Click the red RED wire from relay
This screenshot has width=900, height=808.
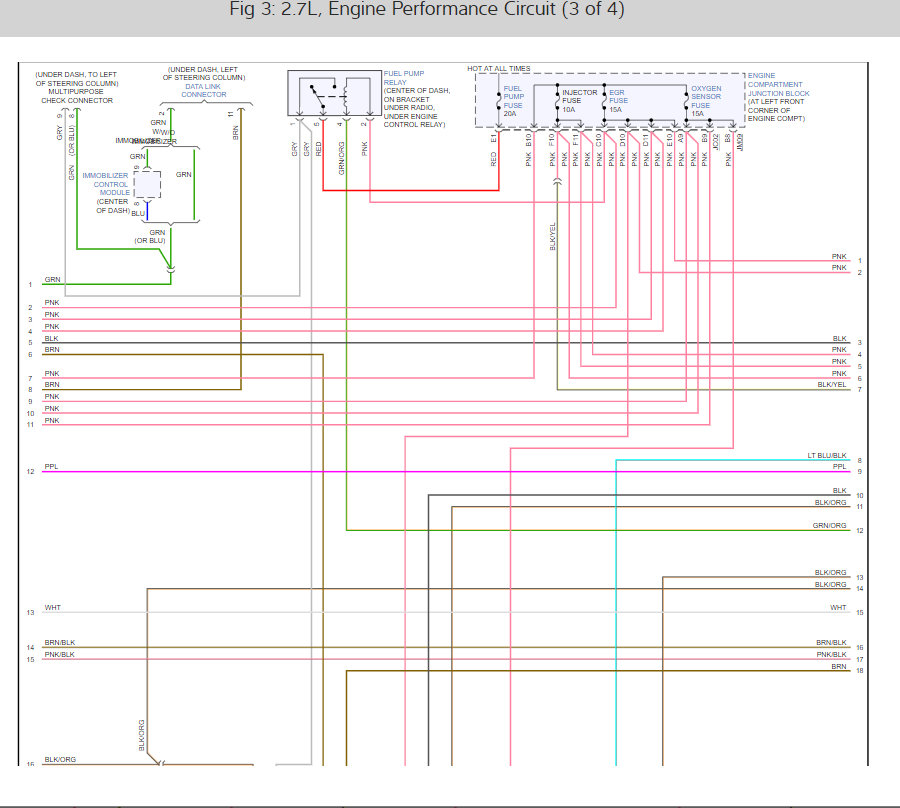pyautogui.click(x=411, y=190)
